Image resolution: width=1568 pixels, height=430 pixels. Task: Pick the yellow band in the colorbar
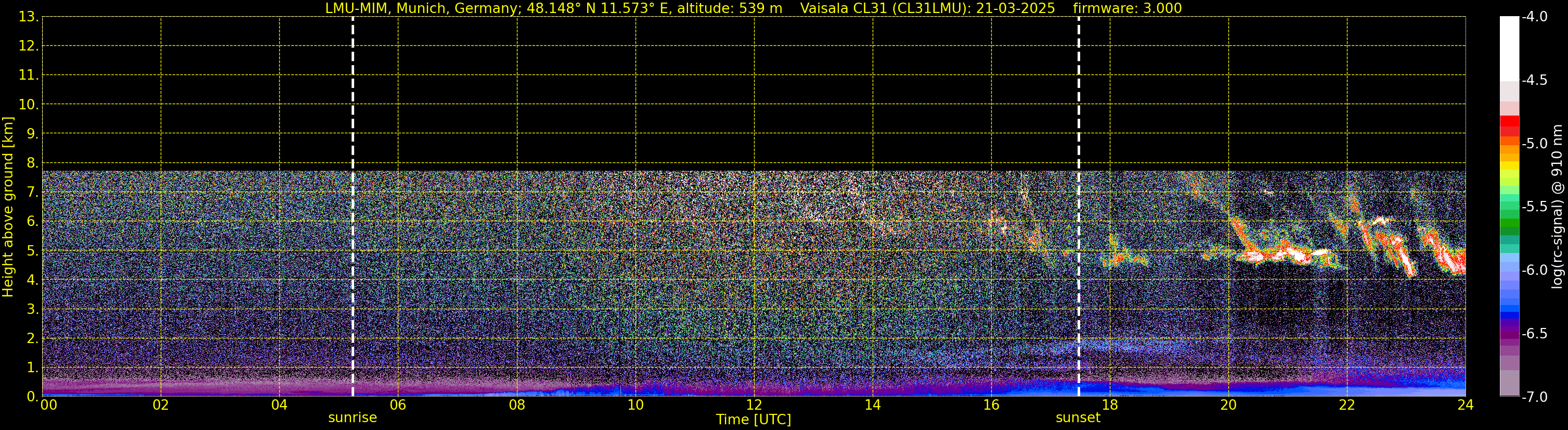point(1510,166)
